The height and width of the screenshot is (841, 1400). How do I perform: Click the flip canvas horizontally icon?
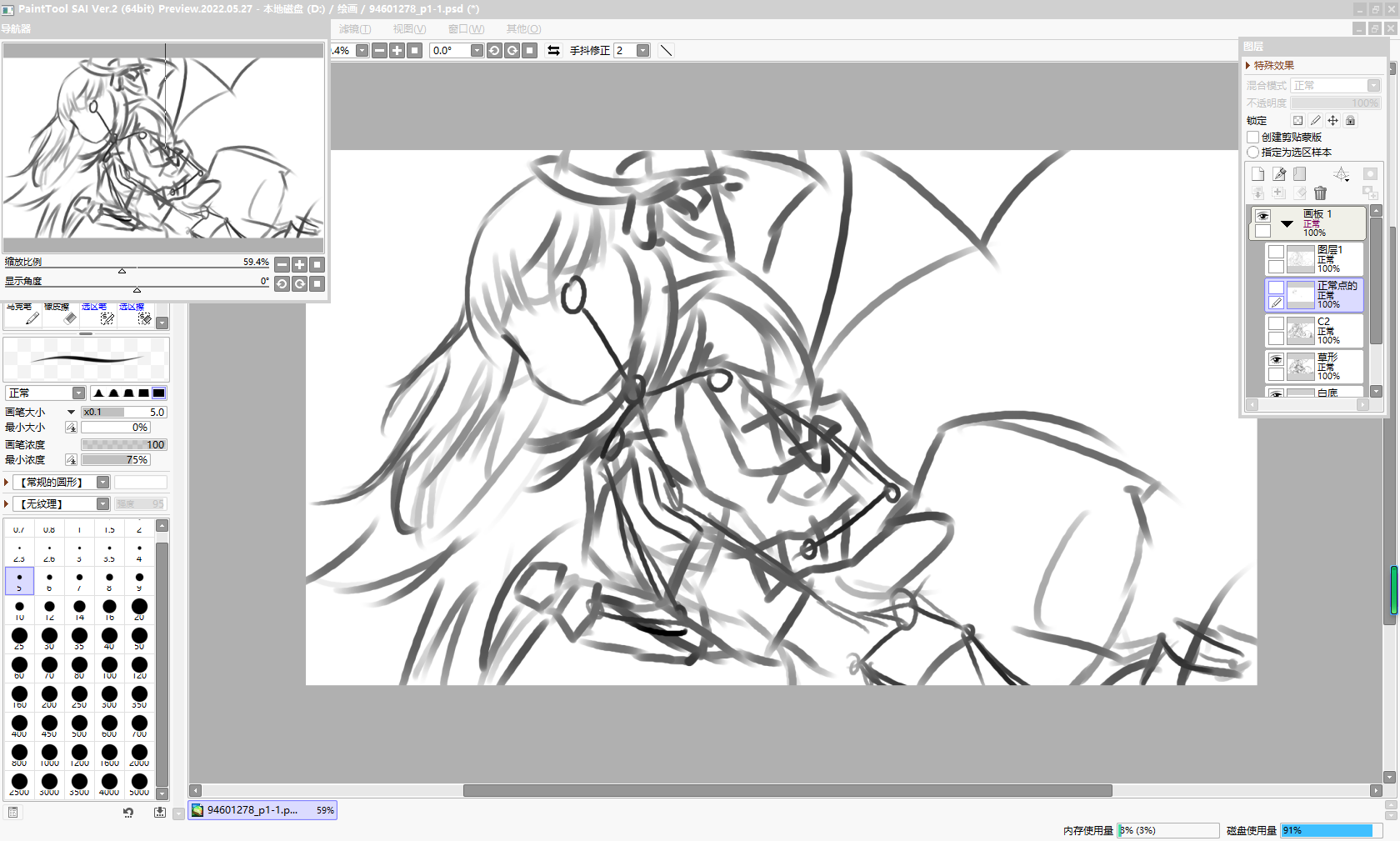coord(553,51)
